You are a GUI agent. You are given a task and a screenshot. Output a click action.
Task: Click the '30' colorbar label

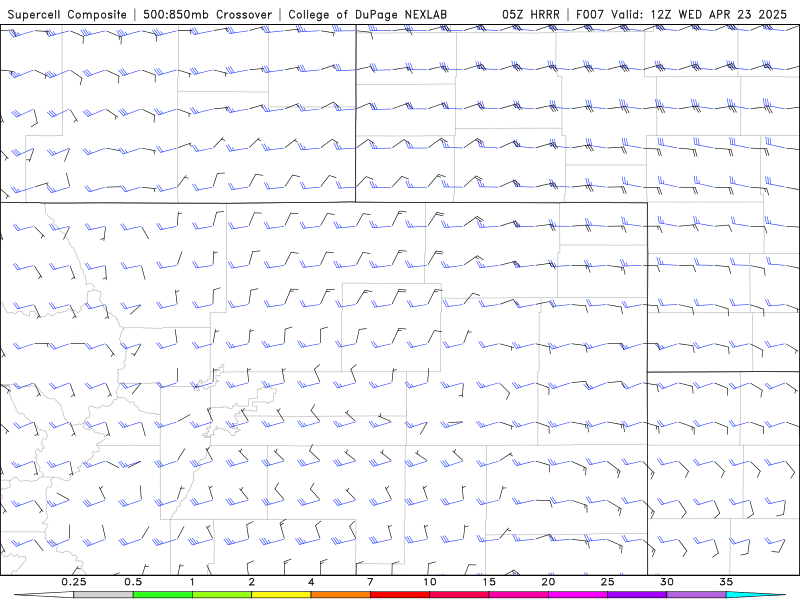pos(667,582)
